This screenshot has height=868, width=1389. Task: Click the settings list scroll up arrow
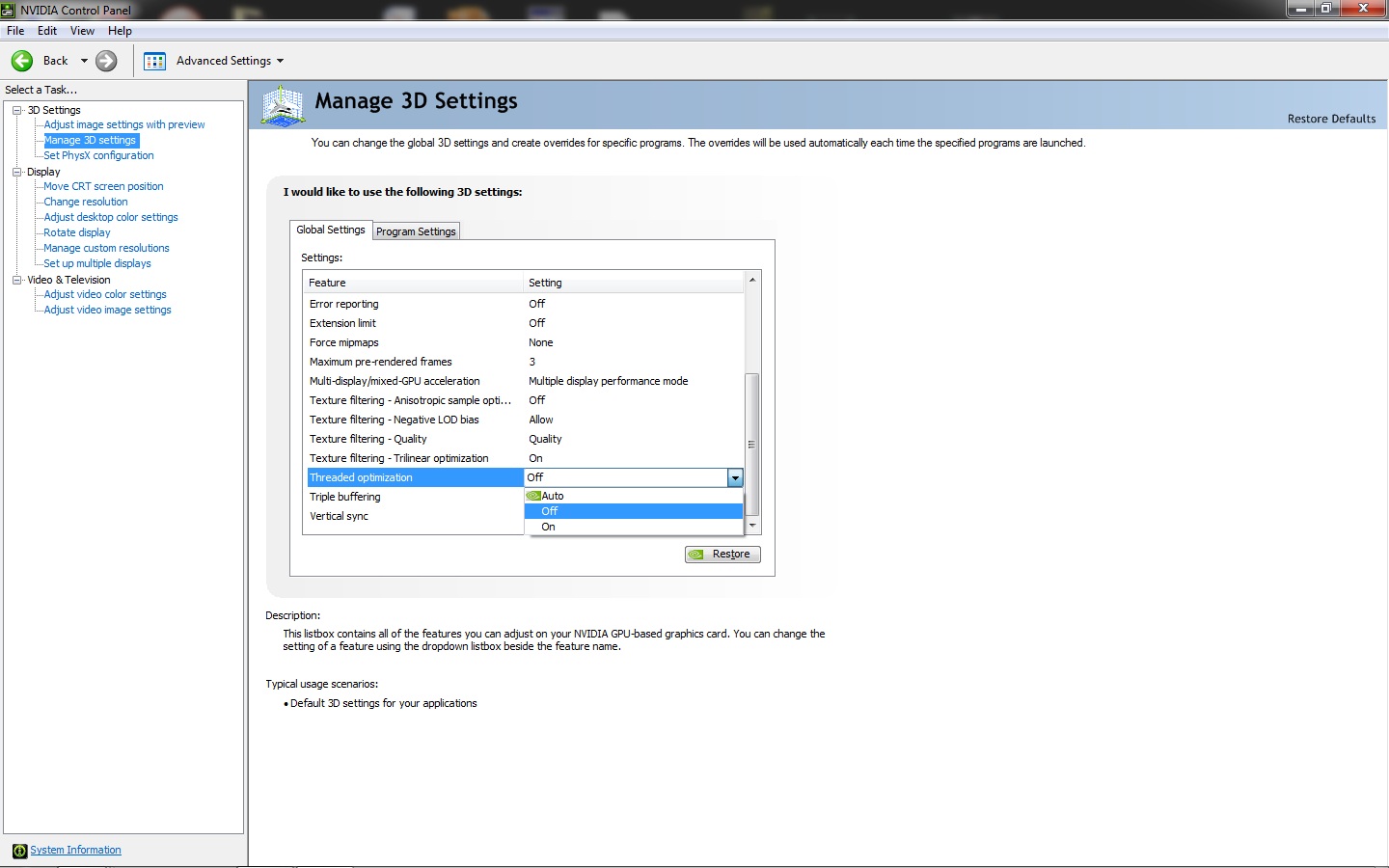click(752, 280)
